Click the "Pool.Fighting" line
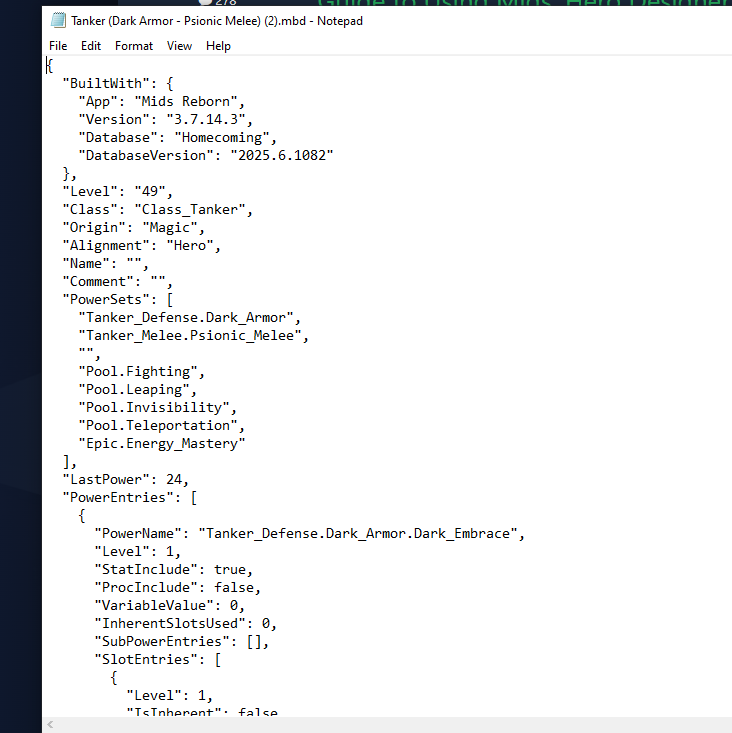 (x=142, y=372)
